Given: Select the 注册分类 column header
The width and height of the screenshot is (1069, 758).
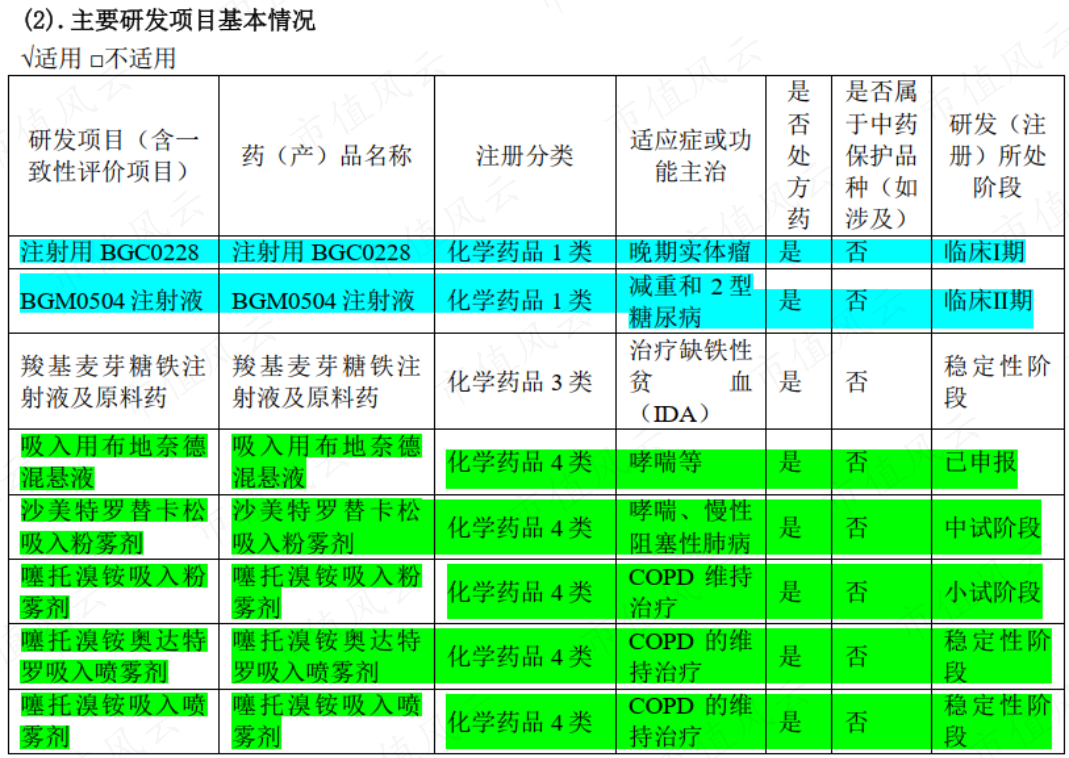Looking at the screenshot, I should click(524, 156).
